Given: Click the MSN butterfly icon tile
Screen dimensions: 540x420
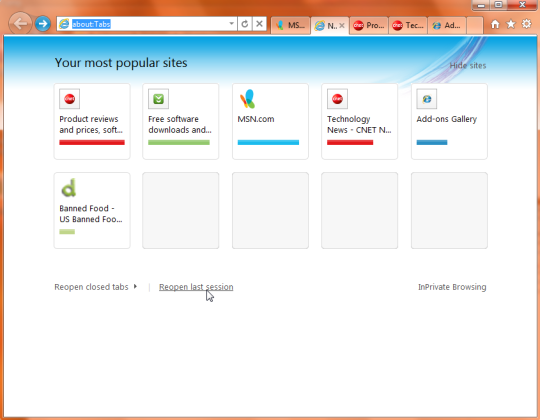Looking at the screenshot, I should 247,99.
